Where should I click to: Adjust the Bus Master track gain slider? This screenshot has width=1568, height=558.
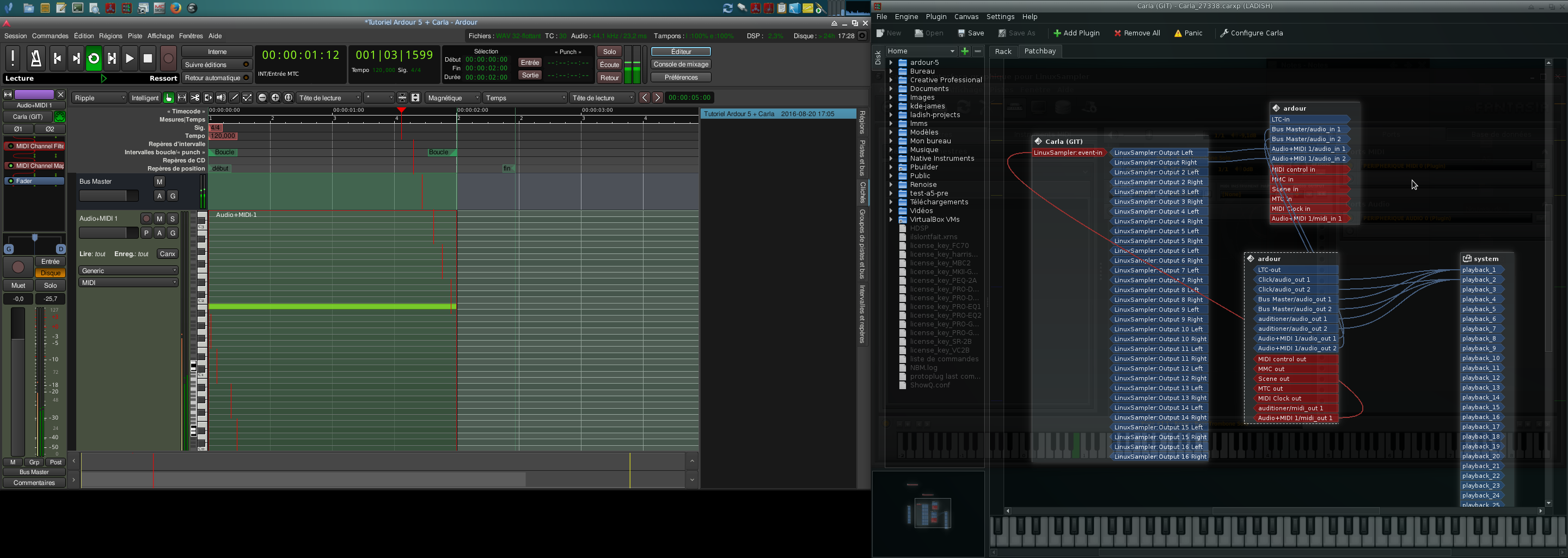[109, 196]
